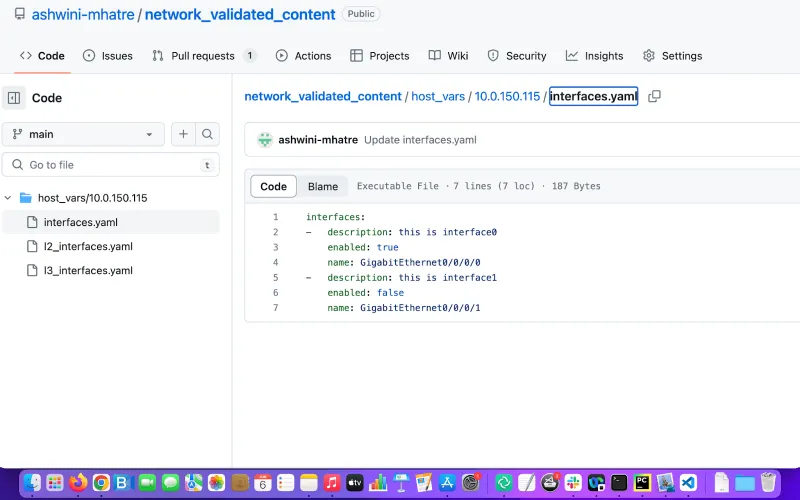Click the add file plus icon
This screenshot has height=500, width=800.
(183, 134)
